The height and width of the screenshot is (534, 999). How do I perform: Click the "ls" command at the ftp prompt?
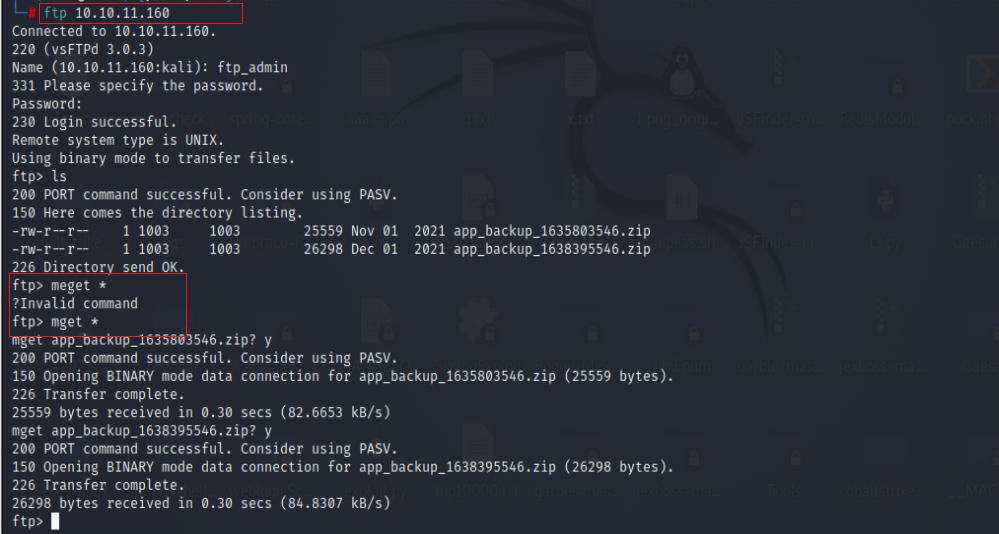tap(59, 177)
